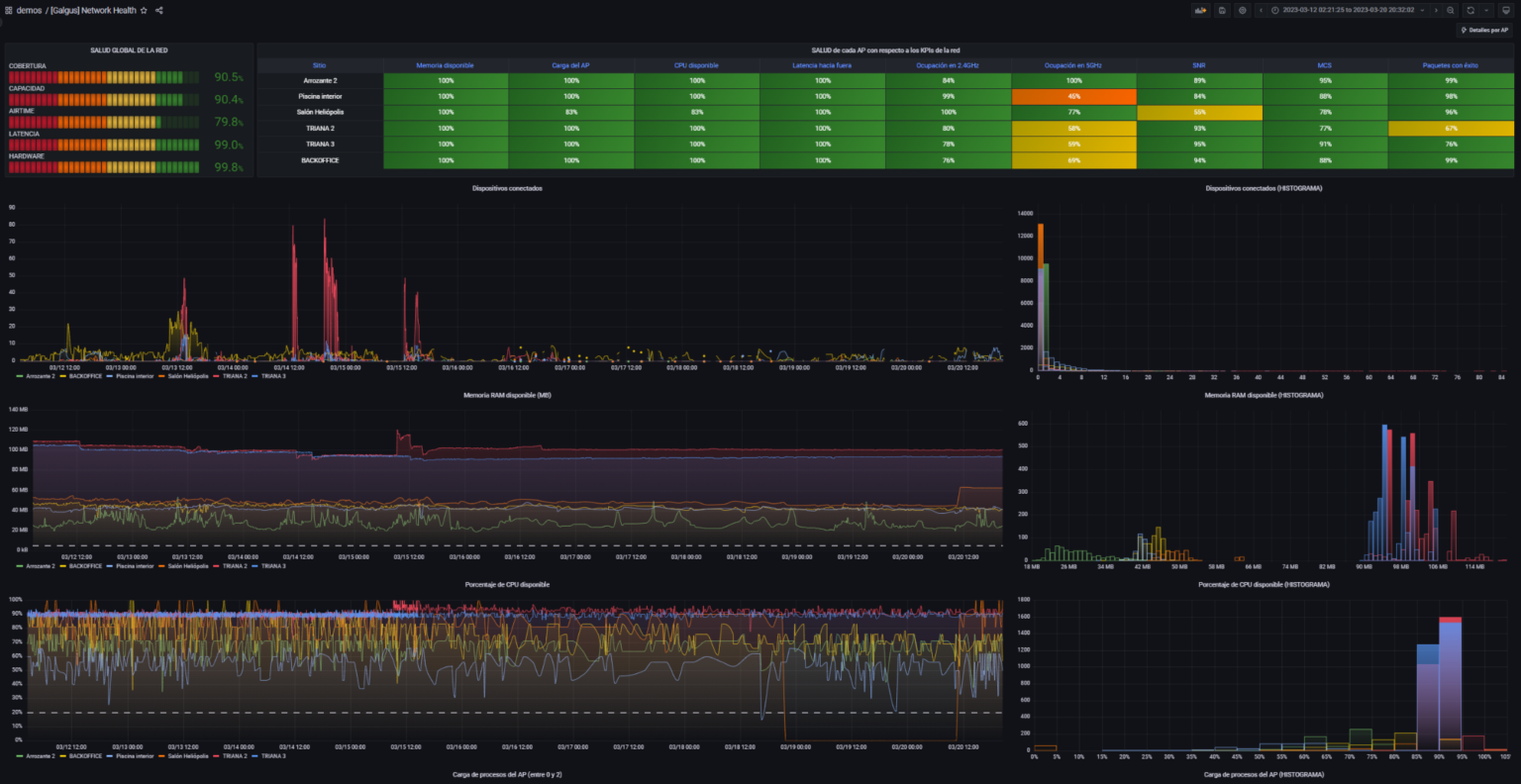Sort the table by Sitio column
This screenshot has height=784, width=1521.
click(x=319, y=65)
